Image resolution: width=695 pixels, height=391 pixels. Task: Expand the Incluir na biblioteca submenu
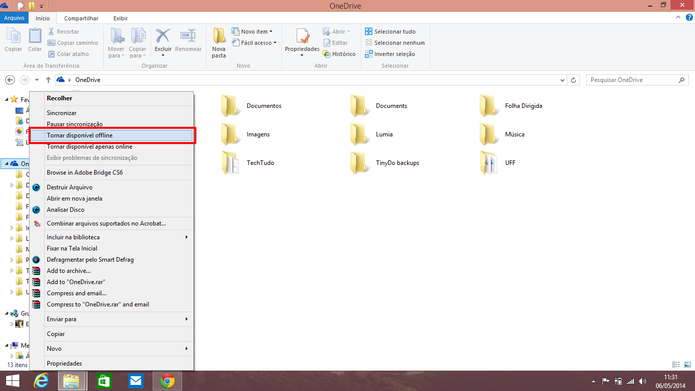click(112, 237)
